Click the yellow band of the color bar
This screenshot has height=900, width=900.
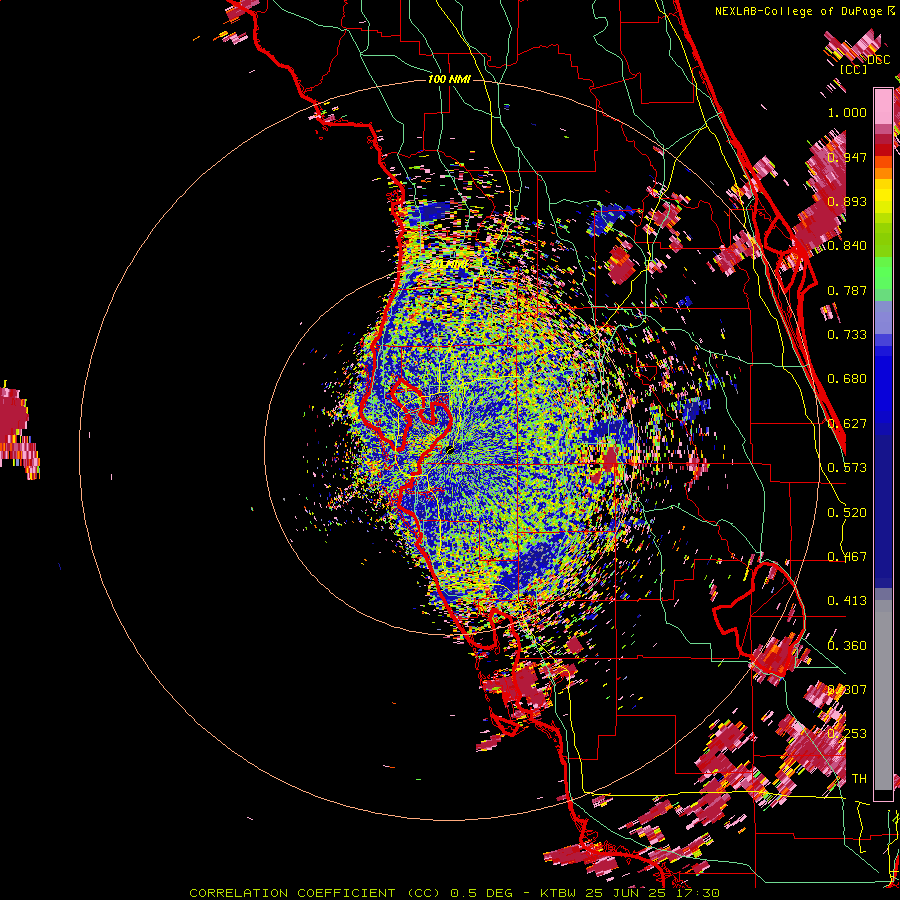[x=883, y=196]
